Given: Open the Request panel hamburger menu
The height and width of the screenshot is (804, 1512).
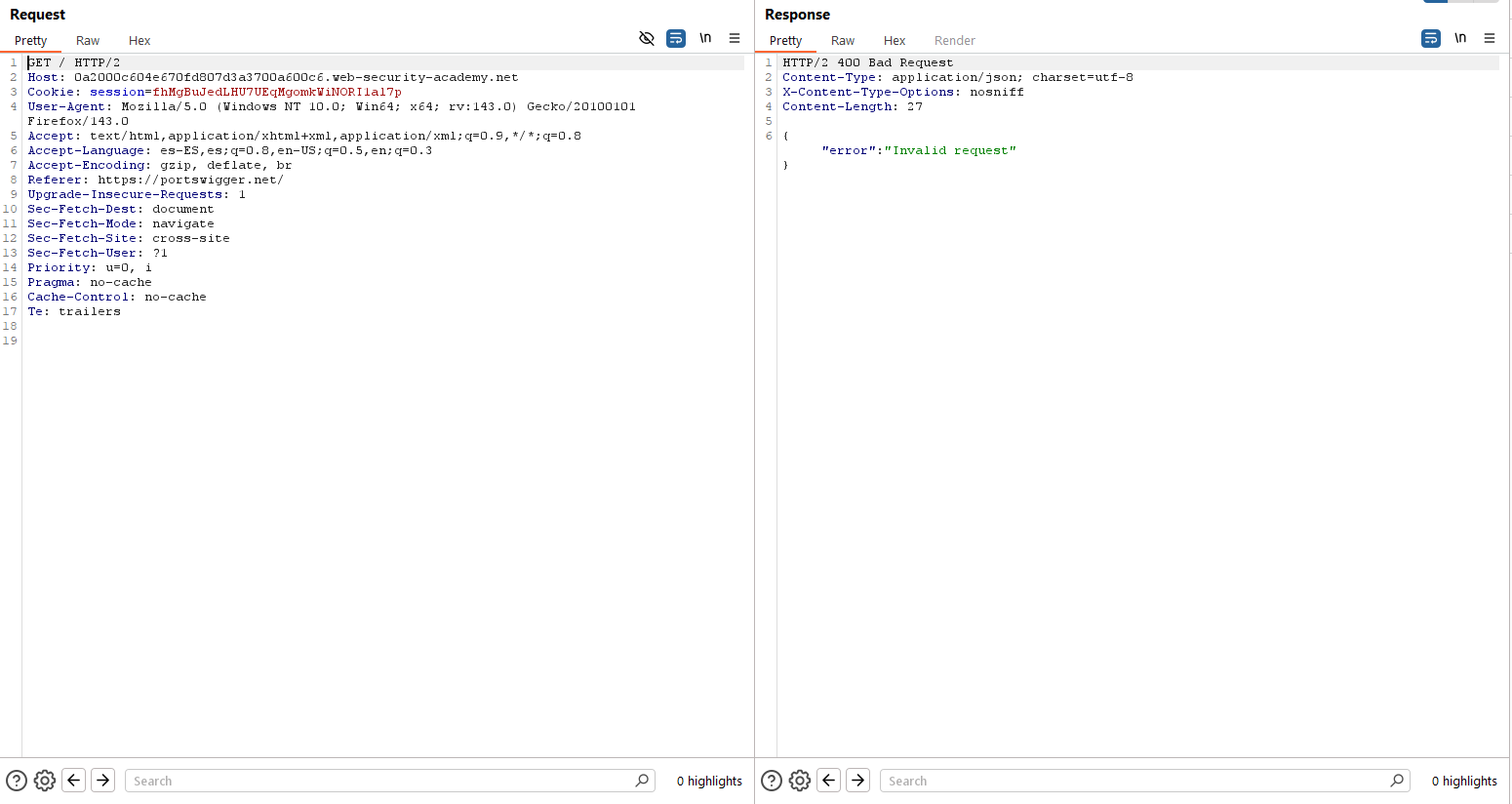Looking at the screenshot, I should coord(735,38).
